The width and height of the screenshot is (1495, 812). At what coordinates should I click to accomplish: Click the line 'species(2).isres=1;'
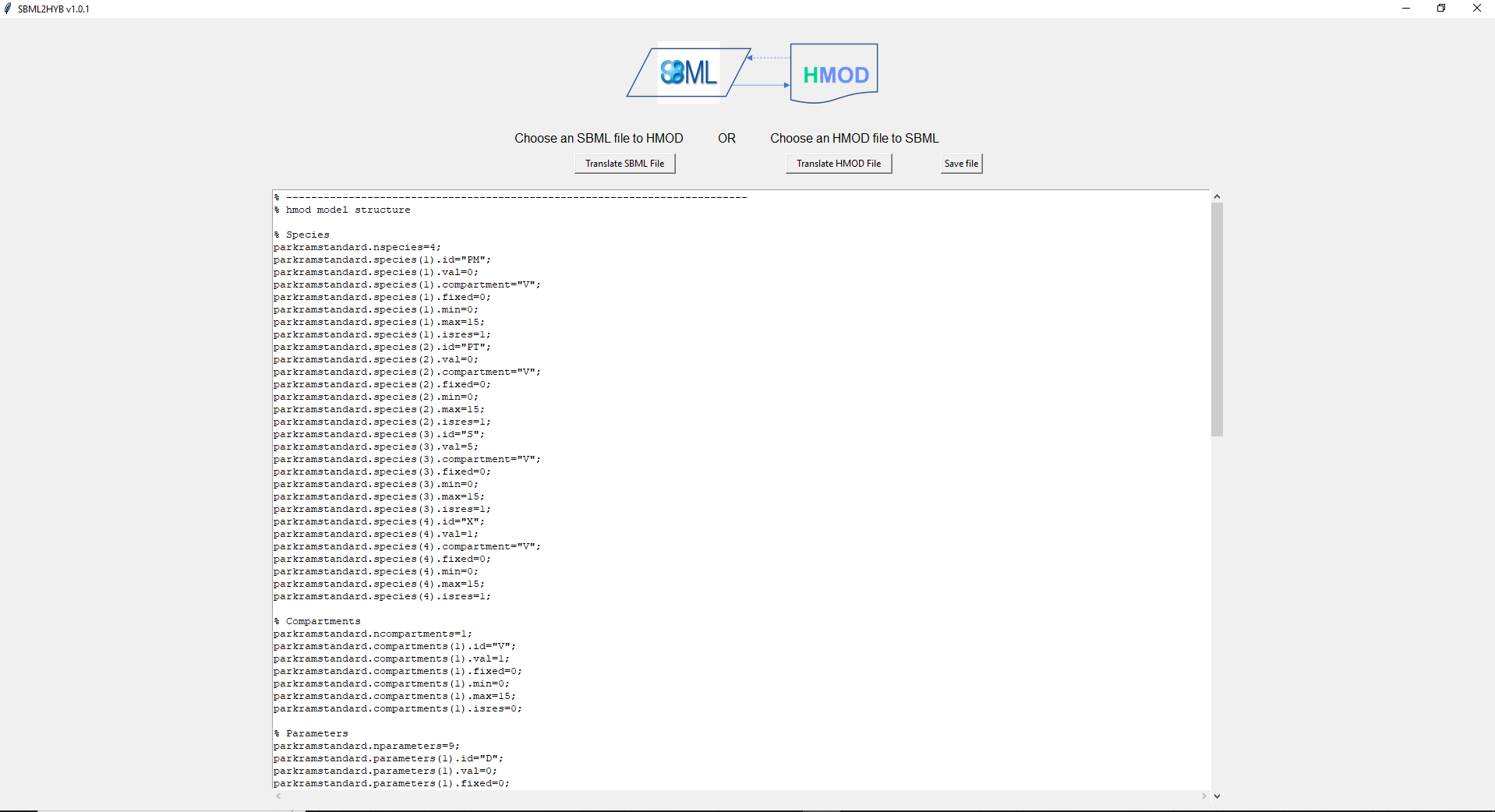pos(382,422)
